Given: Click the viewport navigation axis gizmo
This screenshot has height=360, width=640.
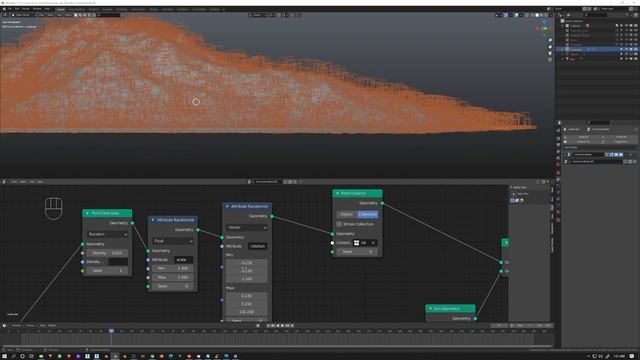Looking at the screenshot, I should point(544,29).
